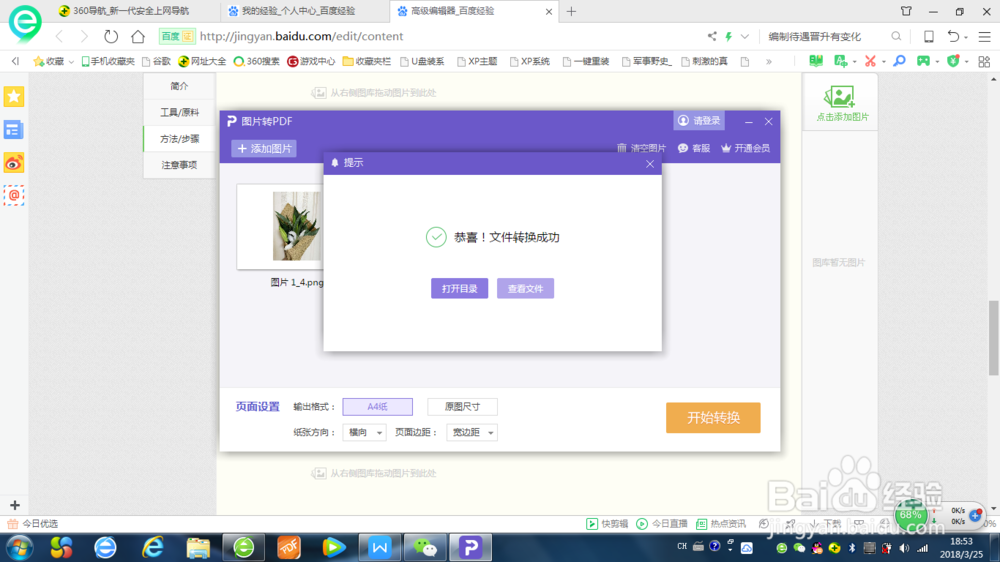Open the Windows Start menu
This screenshot has height=562, width=1000.
click(20, 547)
